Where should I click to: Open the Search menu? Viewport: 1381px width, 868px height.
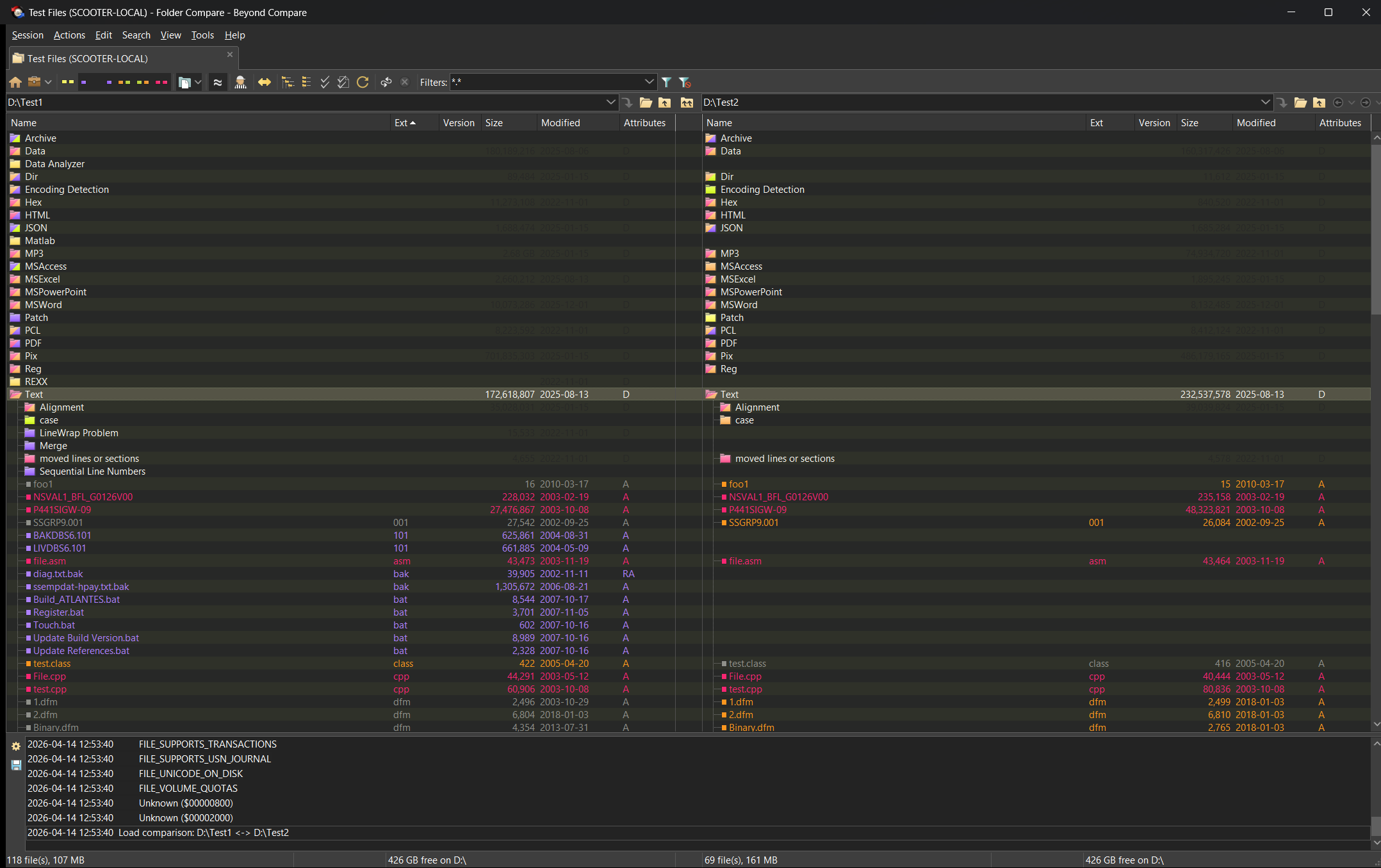tap(136, 35)
